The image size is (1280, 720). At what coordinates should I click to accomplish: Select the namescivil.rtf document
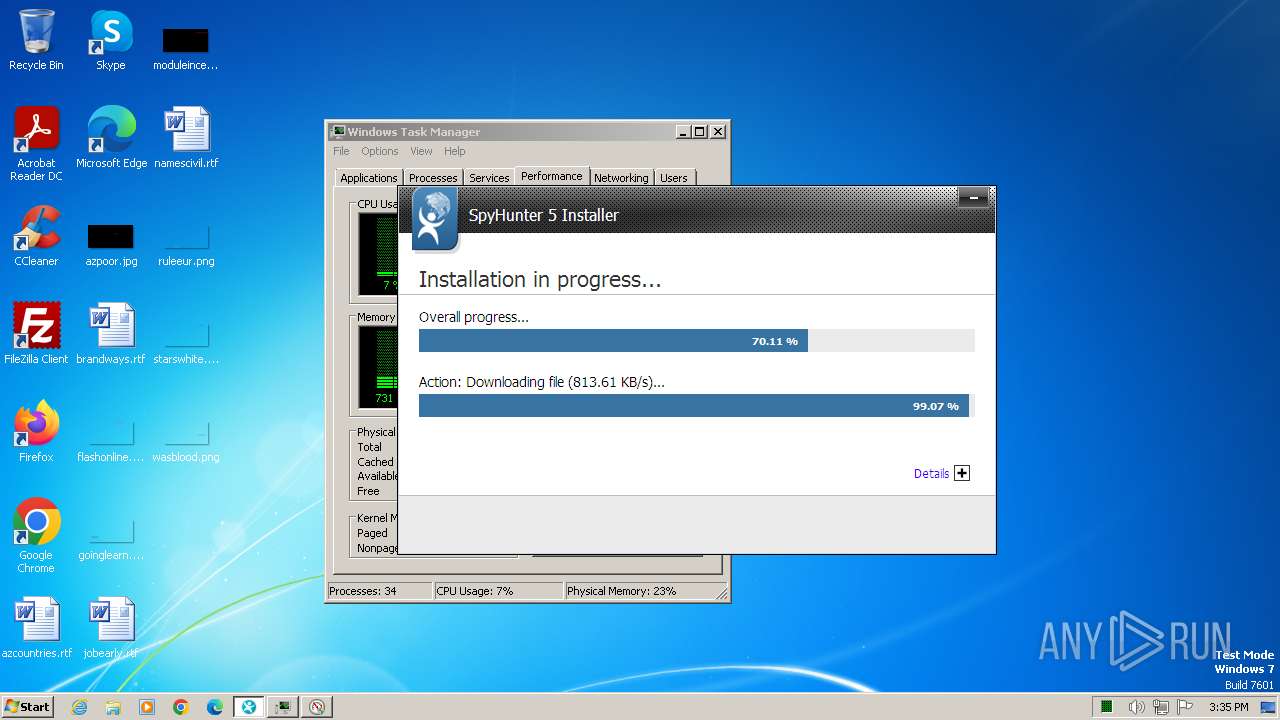pos(186,138)
